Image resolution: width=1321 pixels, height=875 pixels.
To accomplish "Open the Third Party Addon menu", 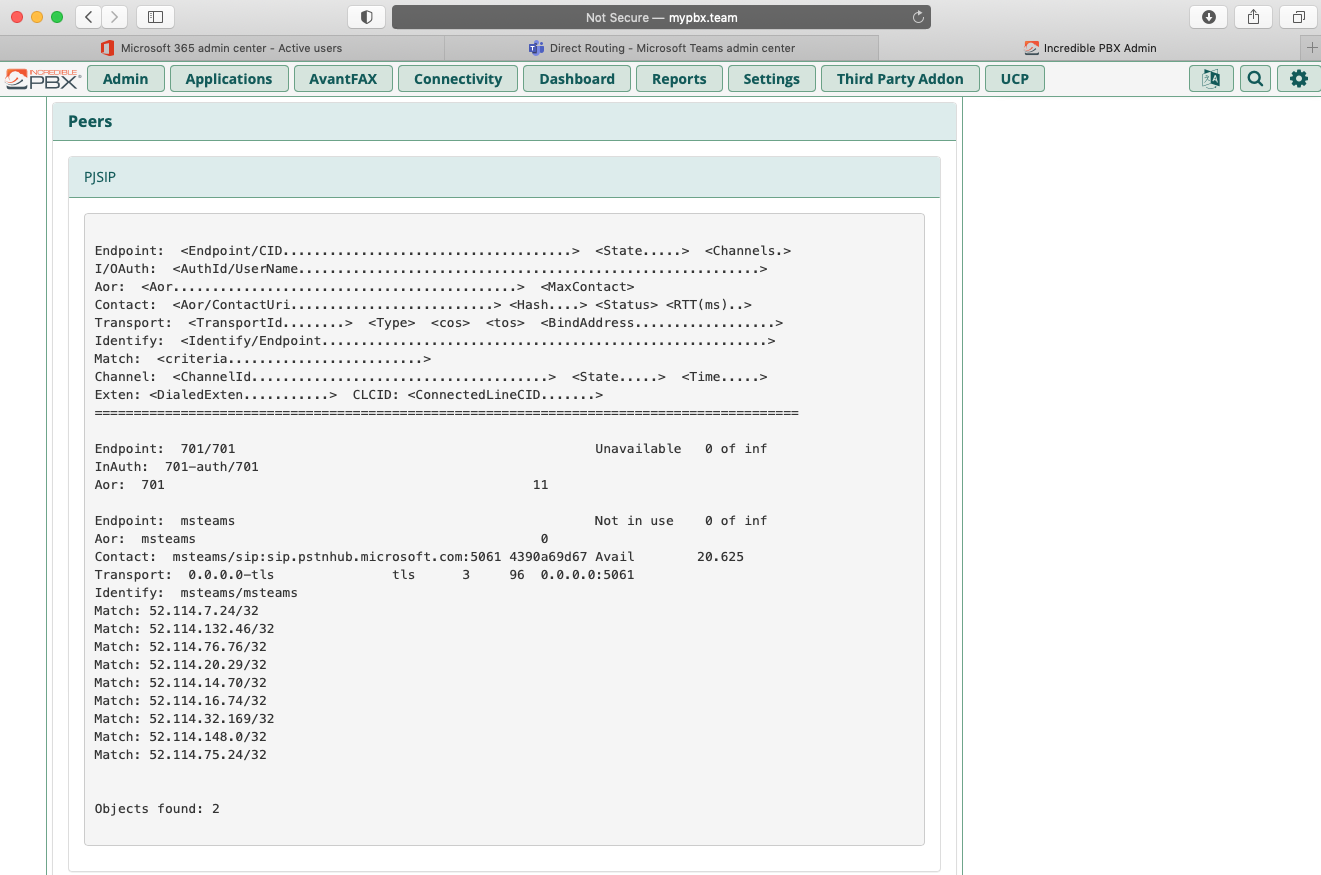I will tap(900, 79).
